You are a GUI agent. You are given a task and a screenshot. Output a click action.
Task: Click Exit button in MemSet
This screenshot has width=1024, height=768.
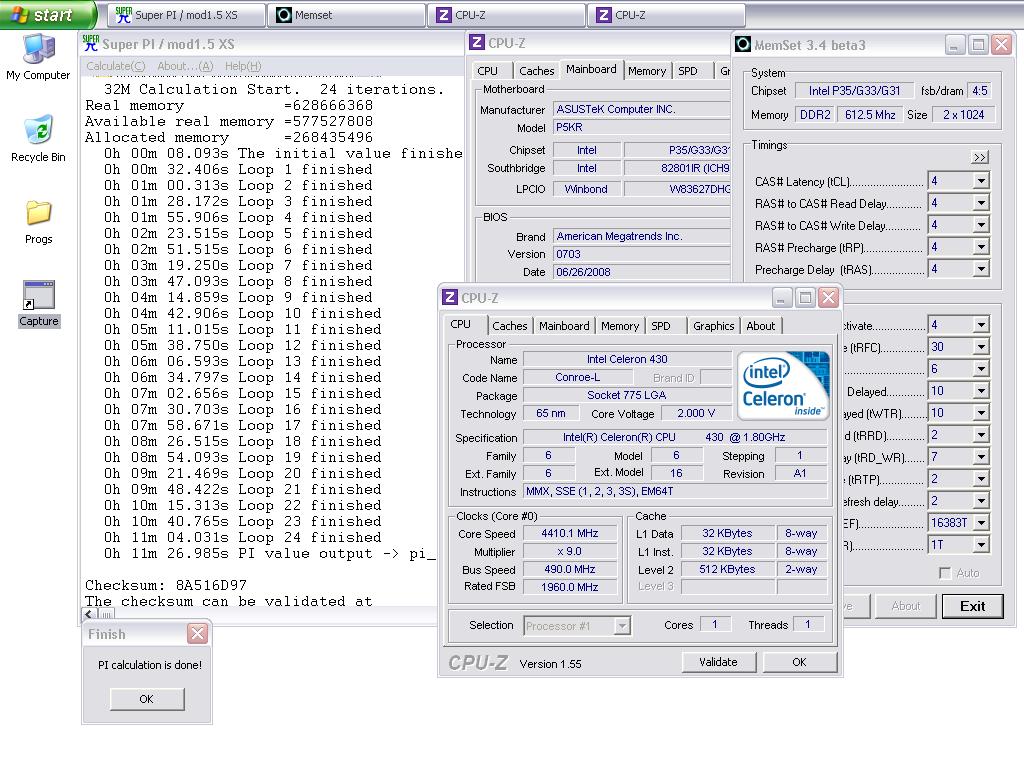click(972, 606)
